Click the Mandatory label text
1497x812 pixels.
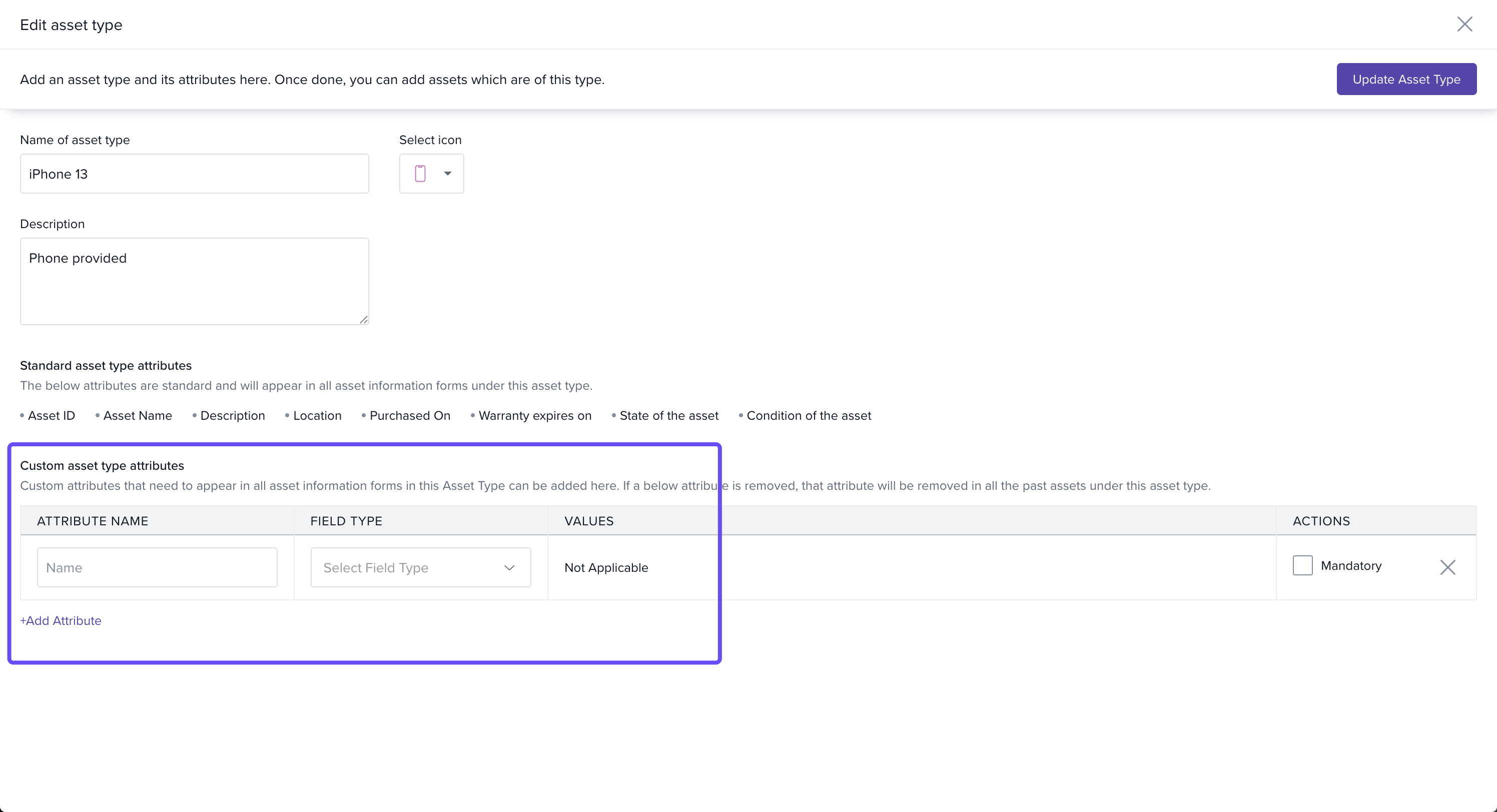click(x=1350, y=565)
